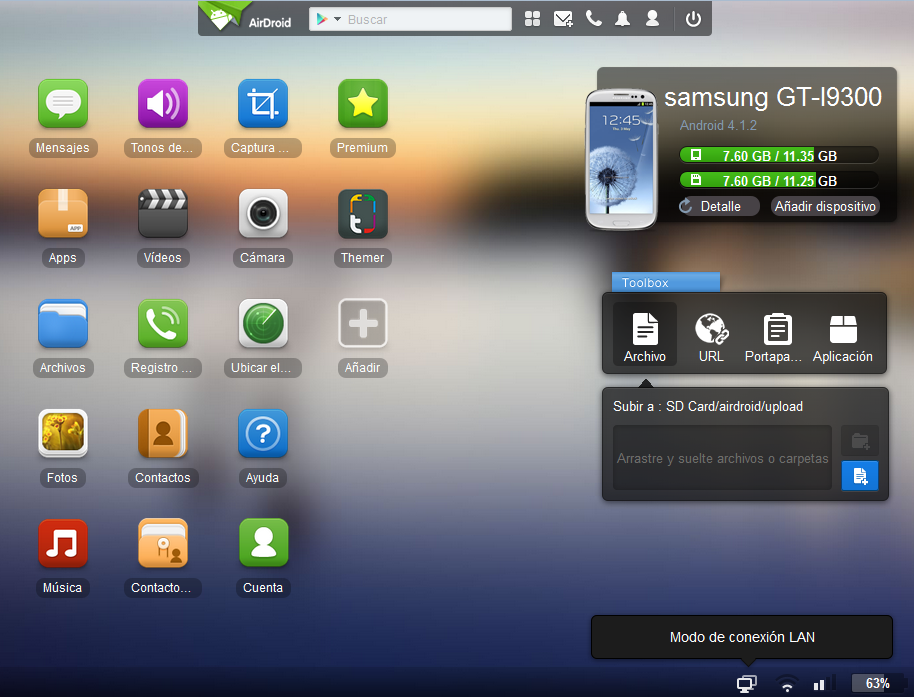Click the samsung GT-I9300 device name
This screenshot has width=914, height=697.
pyautogui.click(x=773, y=97)
